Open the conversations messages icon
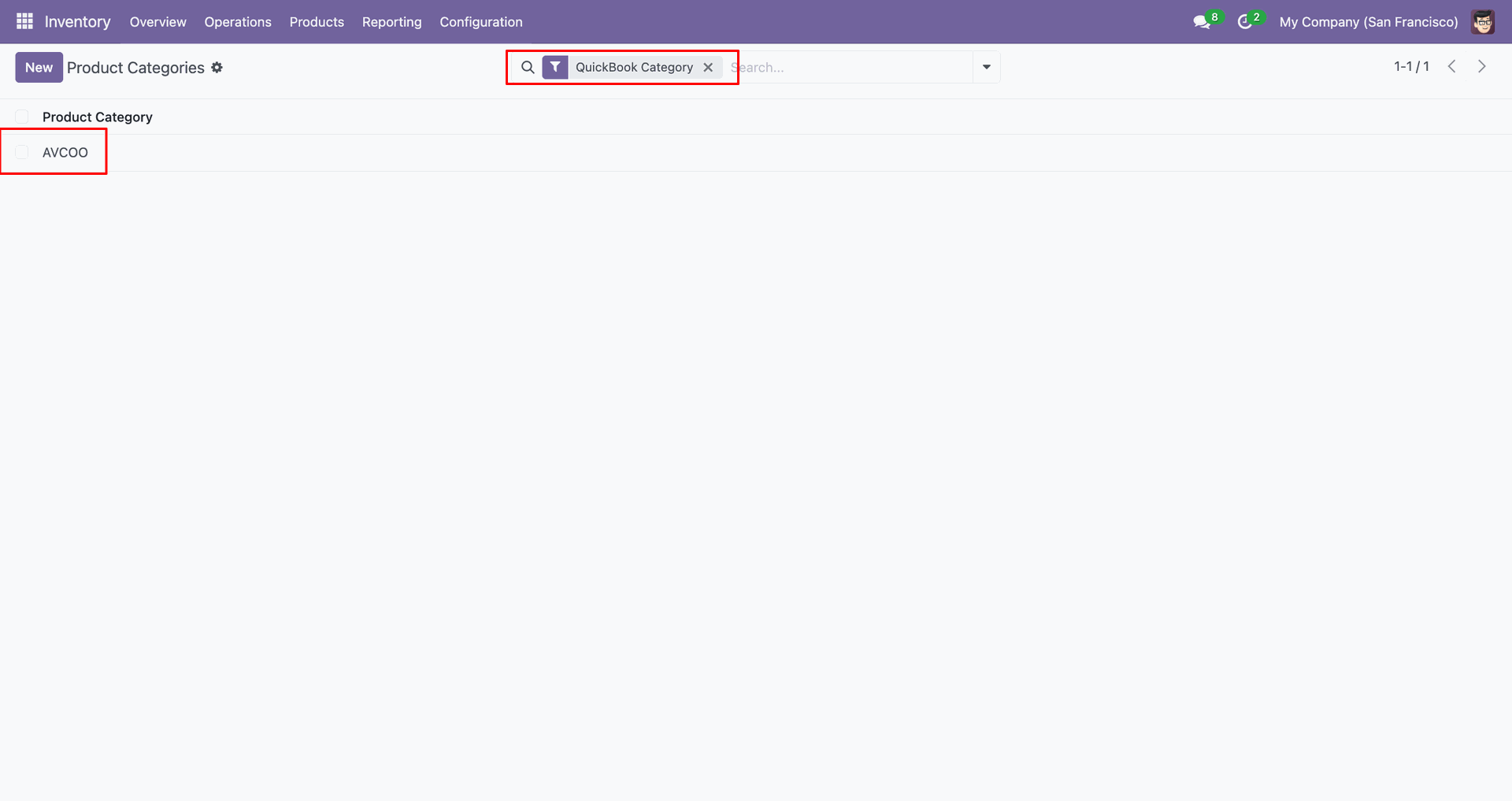1512x801 pixels. point(1202,22)
